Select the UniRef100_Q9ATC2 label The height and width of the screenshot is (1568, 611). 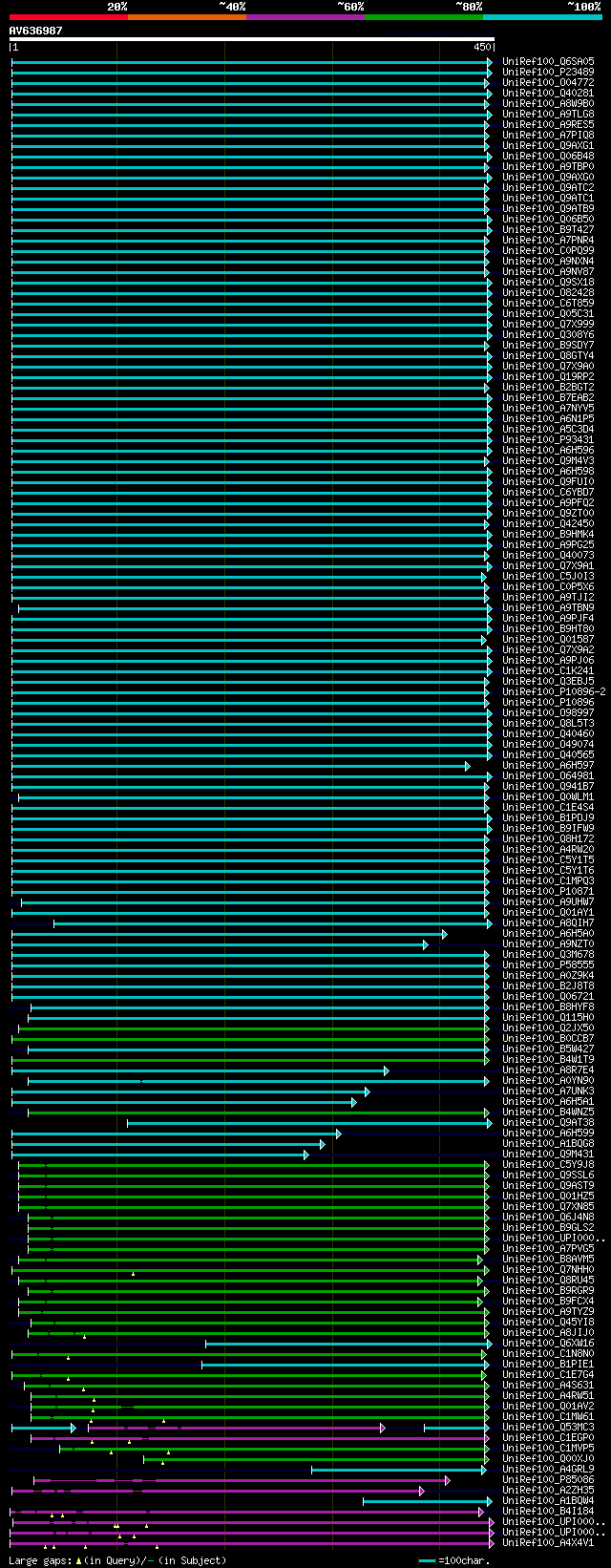click(548, 187)
